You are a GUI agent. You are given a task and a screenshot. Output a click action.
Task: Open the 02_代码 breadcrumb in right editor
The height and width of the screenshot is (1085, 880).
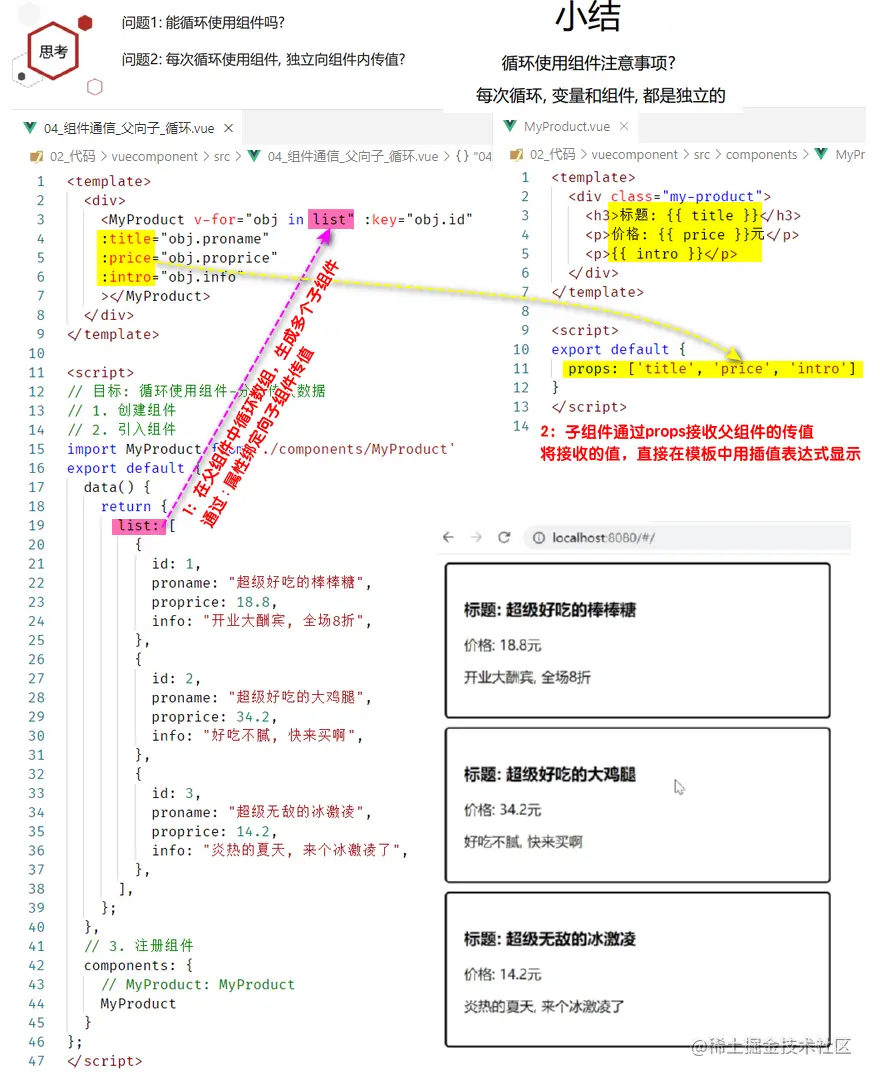552,154
